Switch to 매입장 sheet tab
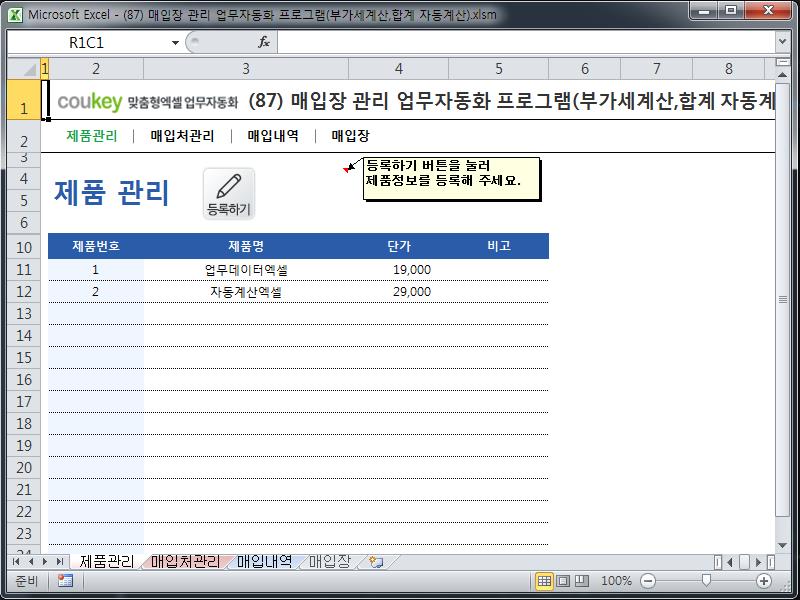The width and height of the screenshot is (800, 600). (x=330, y=562)
